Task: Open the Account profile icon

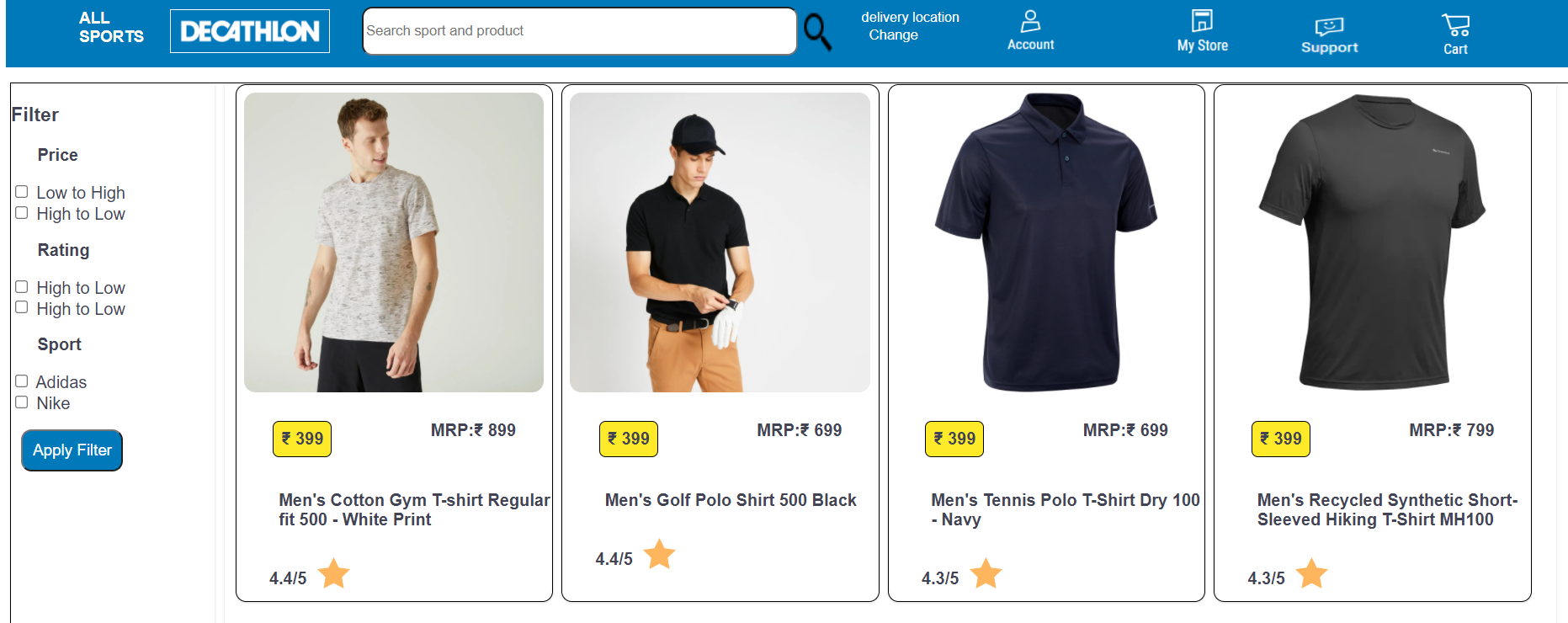Action: [x=1030, y=21]
